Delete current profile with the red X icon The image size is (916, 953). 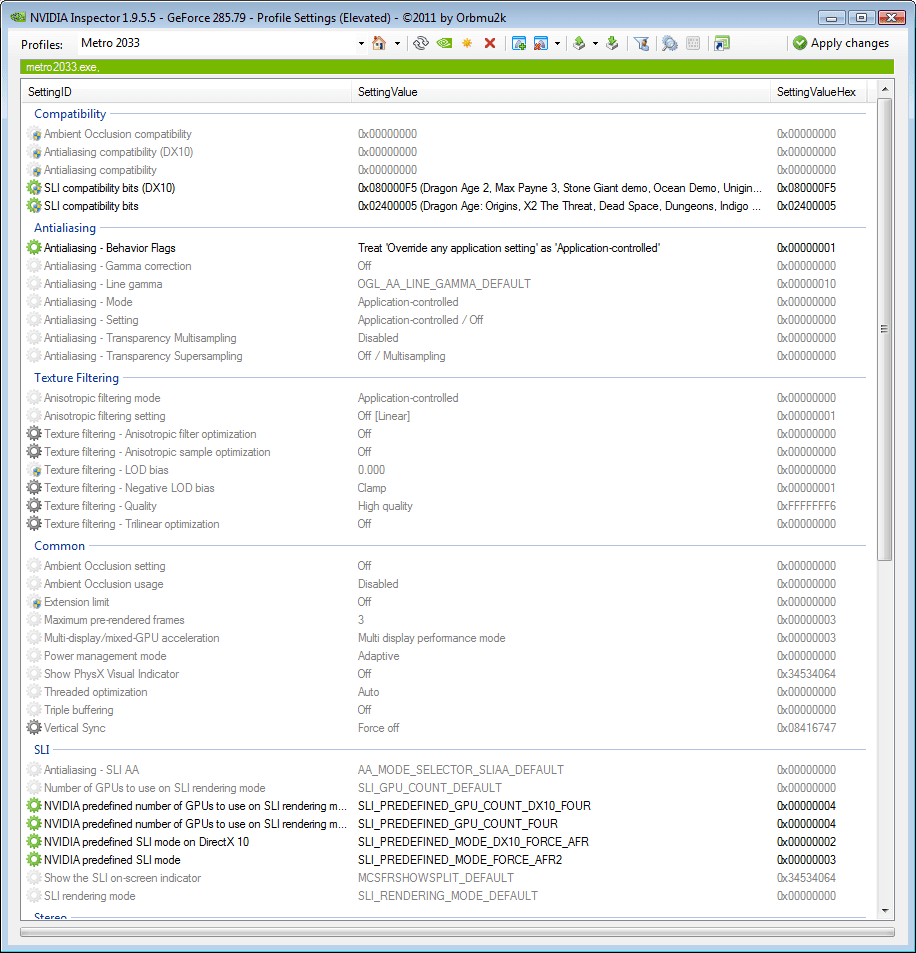point(490,43)
